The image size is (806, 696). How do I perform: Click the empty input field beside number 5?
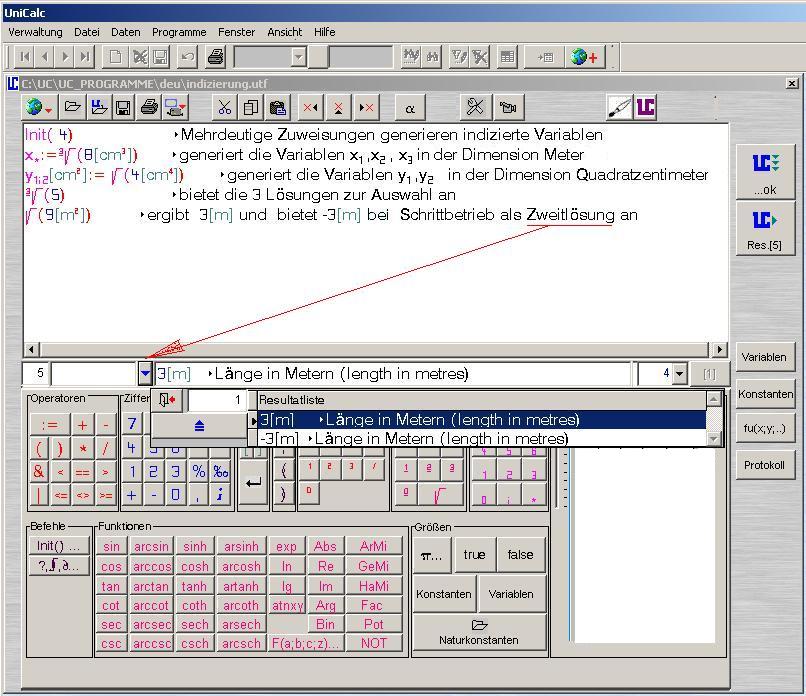pyautogui.click(x=94, y=374)
